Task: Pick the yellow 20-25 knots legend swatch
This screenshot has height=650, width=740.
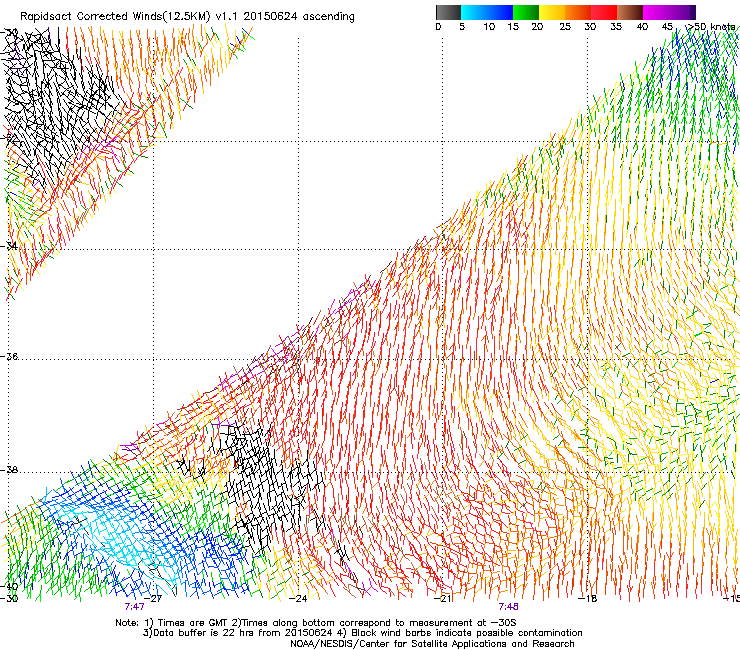Action: tap(552, 12)
